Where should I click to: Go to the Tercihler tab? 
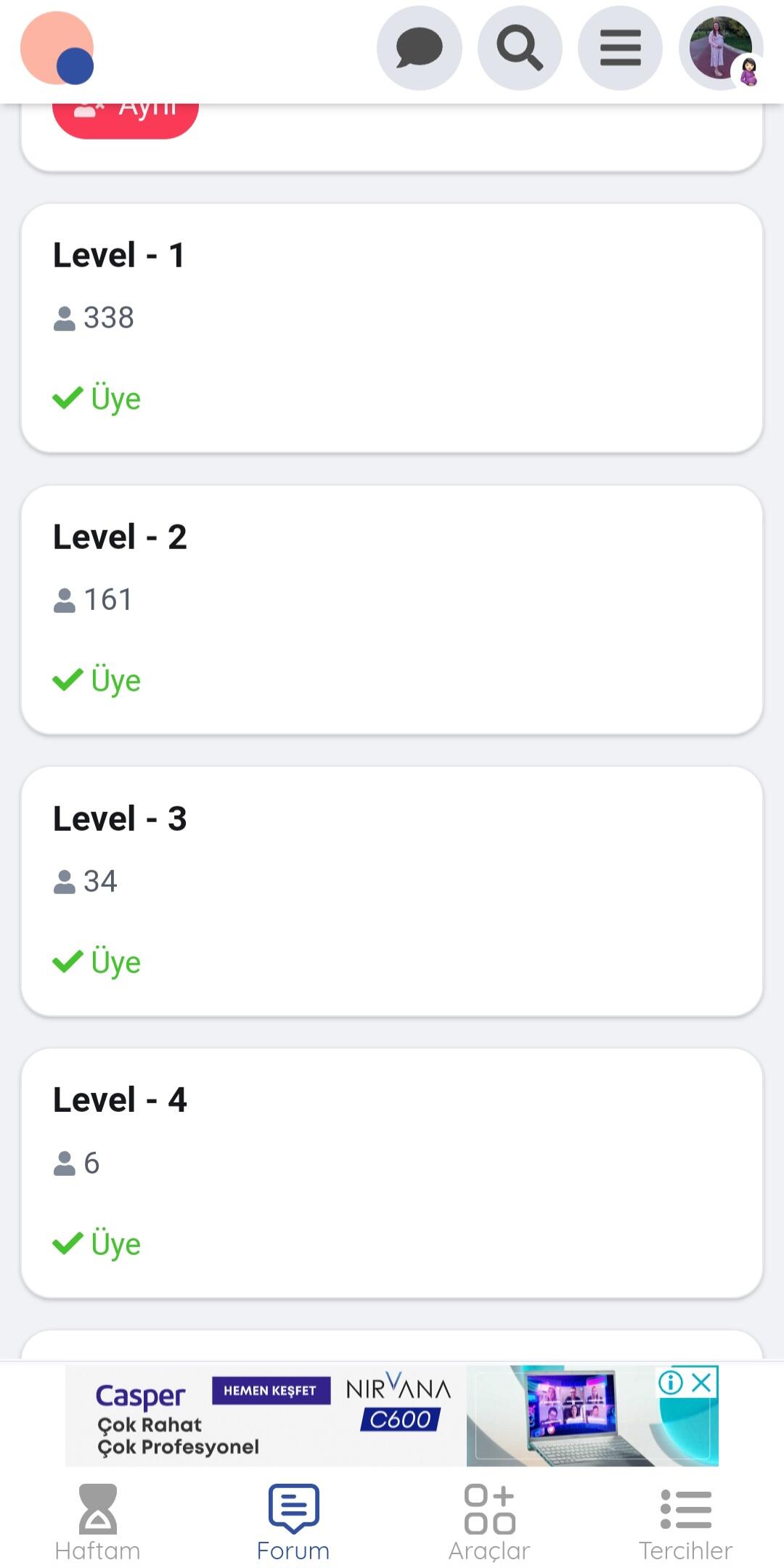tap(685, 1523)
